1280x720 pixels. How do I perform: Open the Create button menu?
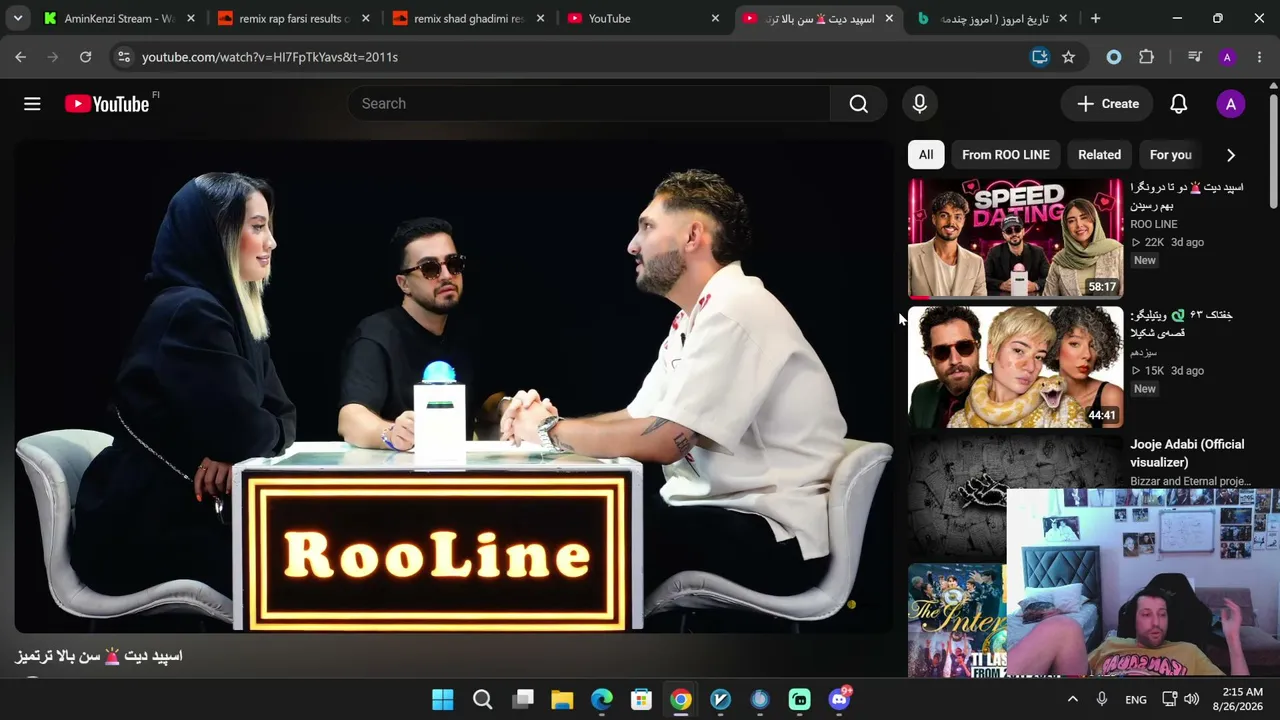(x=1108, y=104)
